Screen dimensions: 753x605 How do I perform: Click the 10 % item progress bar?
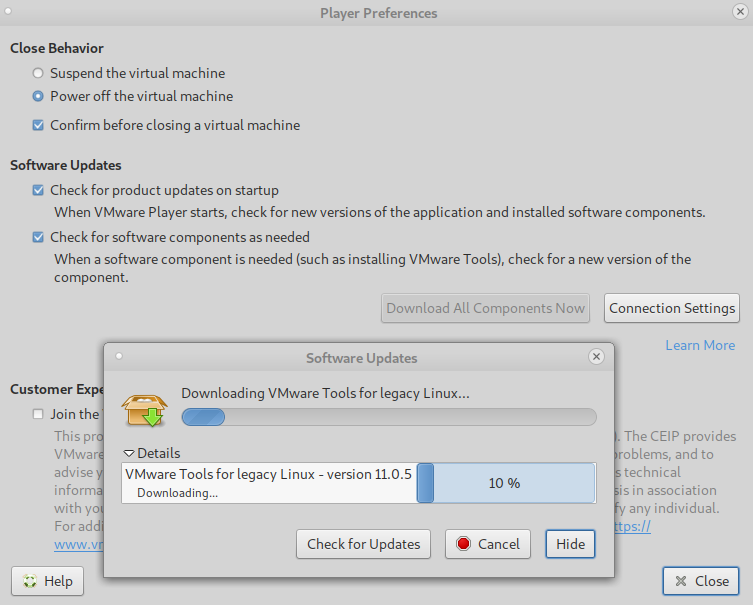point(505,483)
